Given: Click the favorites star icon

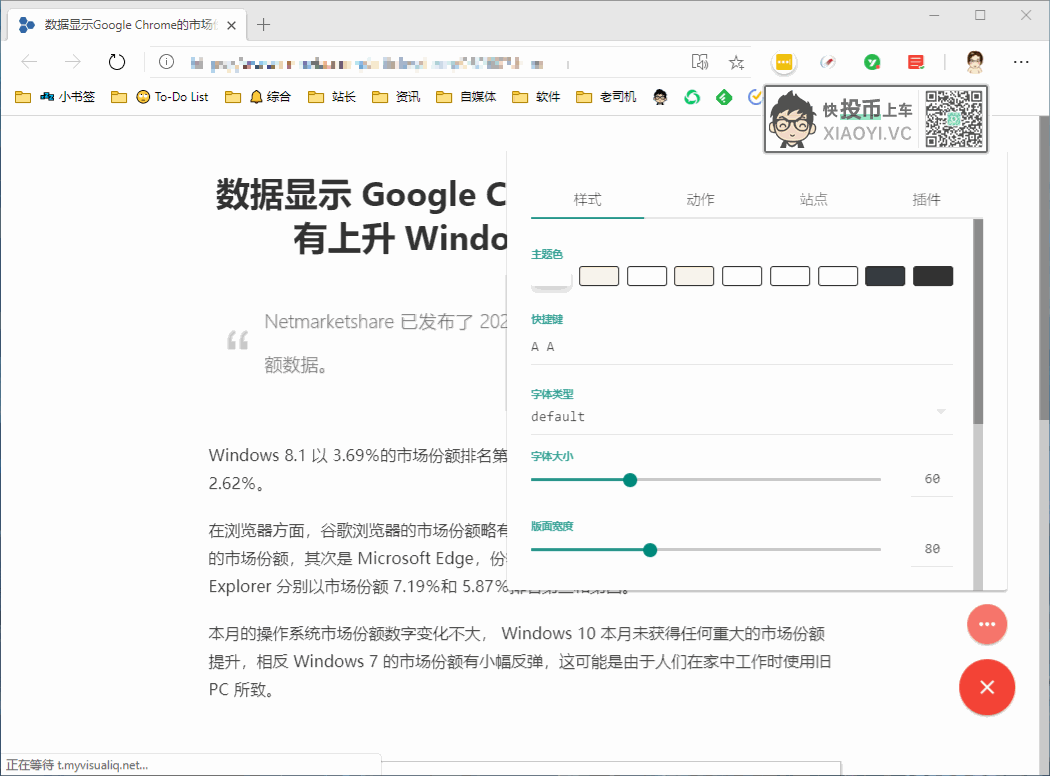Looking at the screenshot, I should point(737,62).
